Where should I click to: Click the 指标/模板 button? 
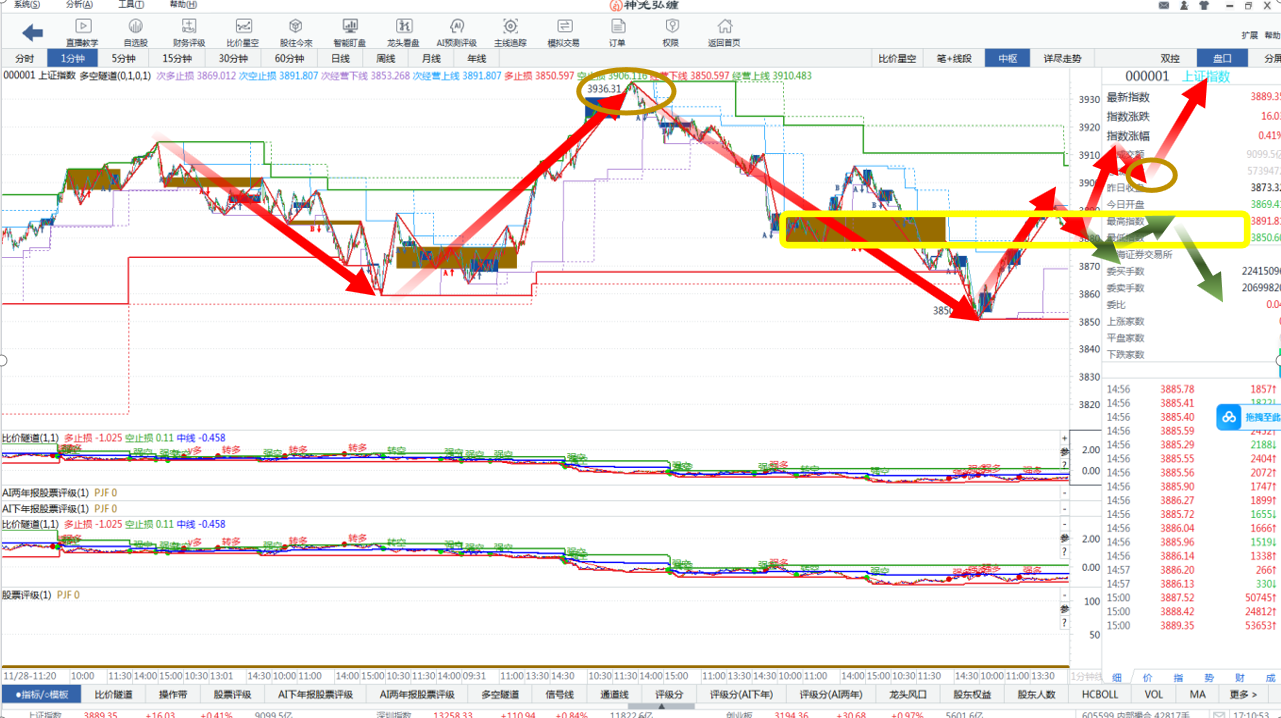pos(42,694)
